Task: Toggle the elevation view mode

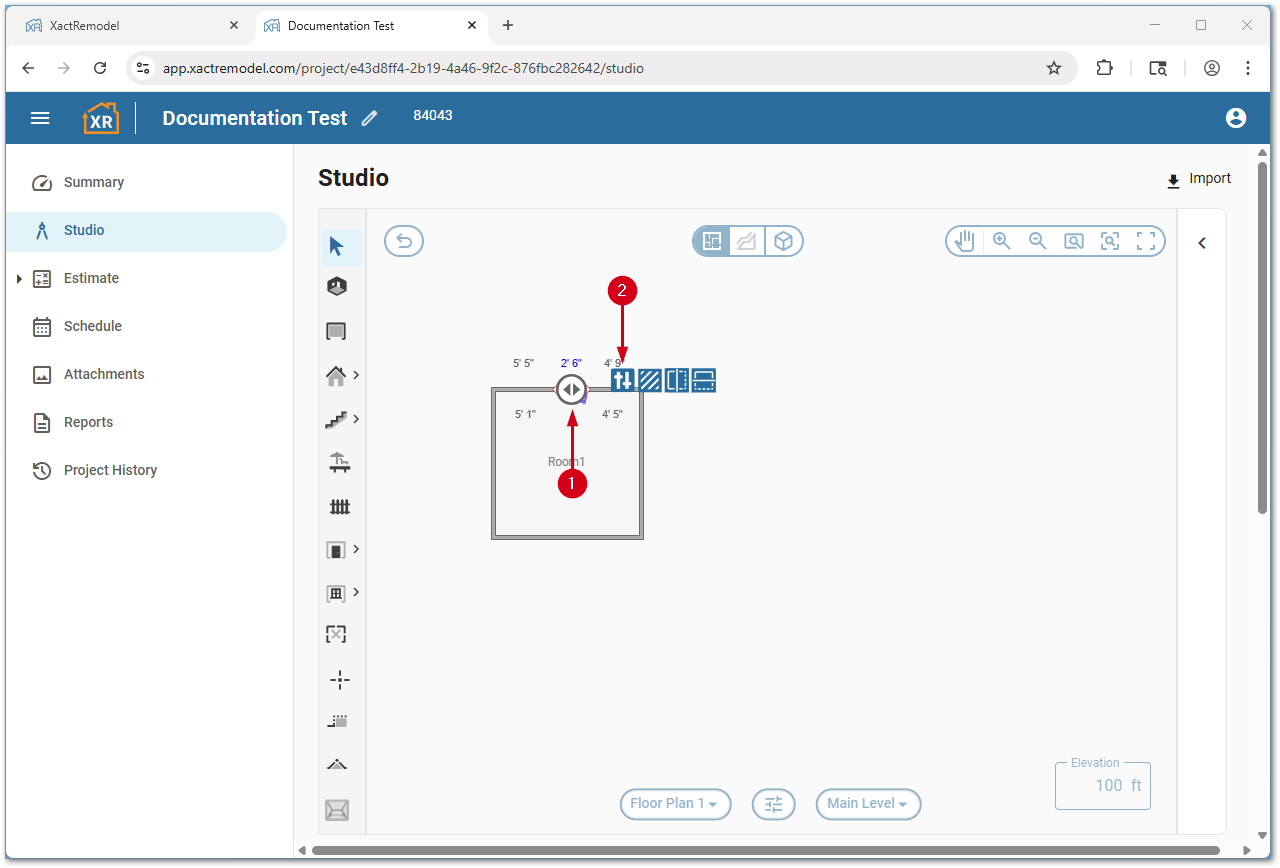Action: (x=747, y=241)
